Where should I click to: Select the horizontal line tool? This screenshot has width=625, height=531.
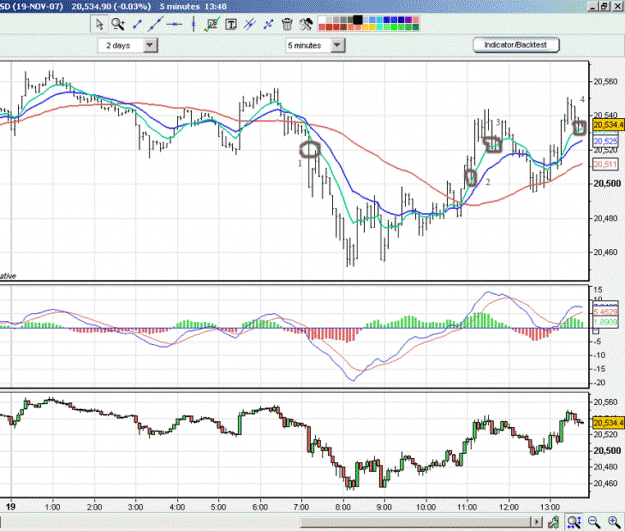click(x=174, y=24)
